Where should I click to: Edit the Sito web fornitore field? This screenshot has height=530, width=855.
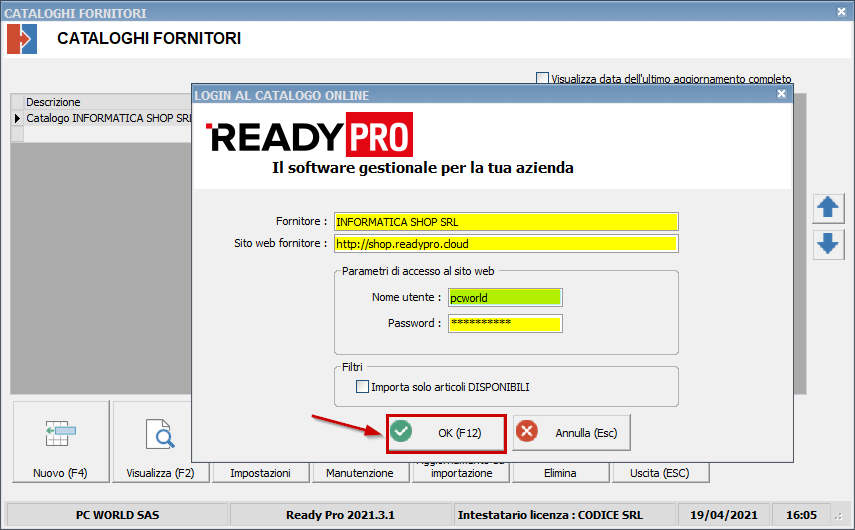pyautogui.click(x=506, y=244)
